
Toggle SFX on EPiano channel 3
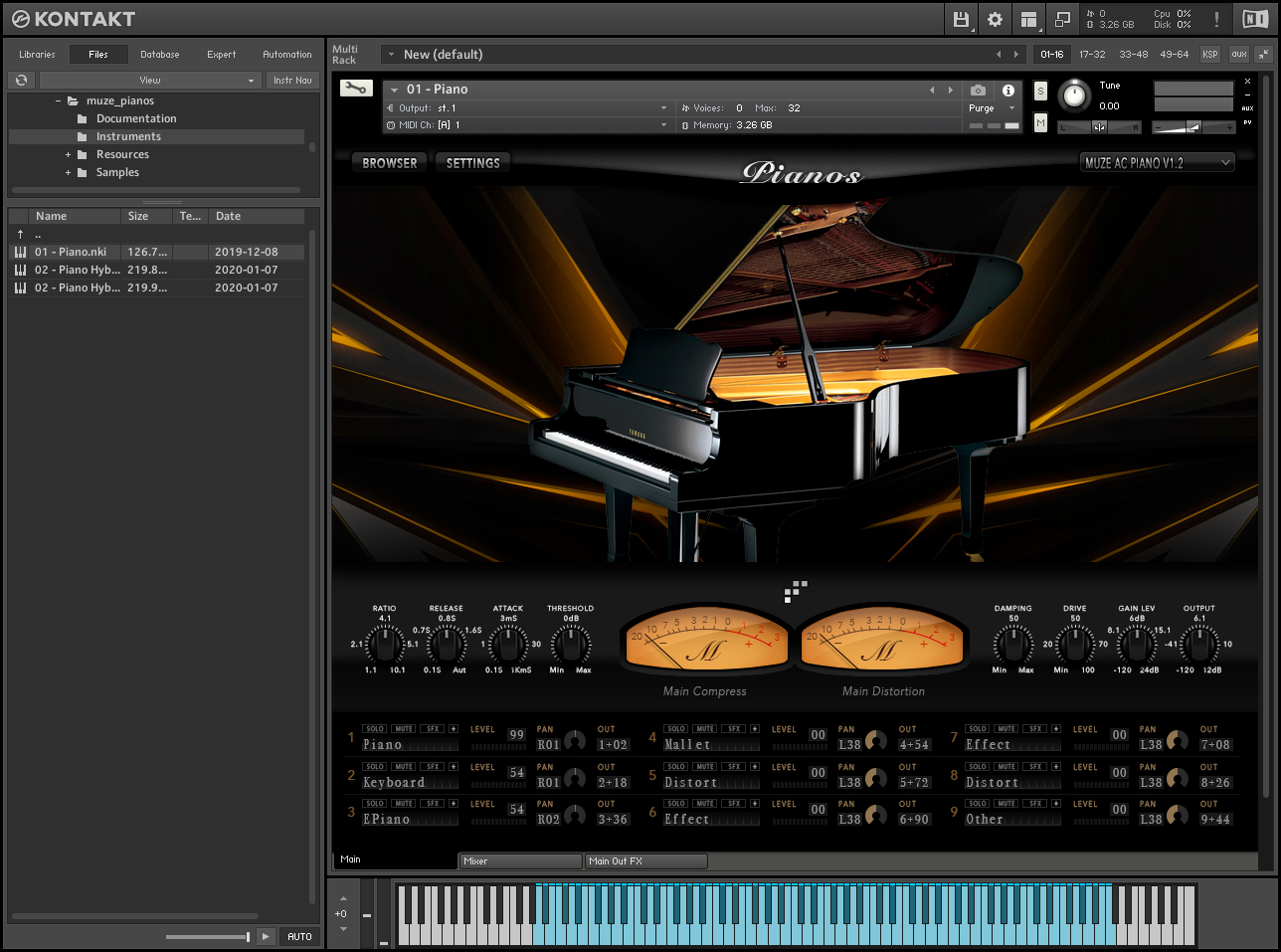click(x=433, y=804)
